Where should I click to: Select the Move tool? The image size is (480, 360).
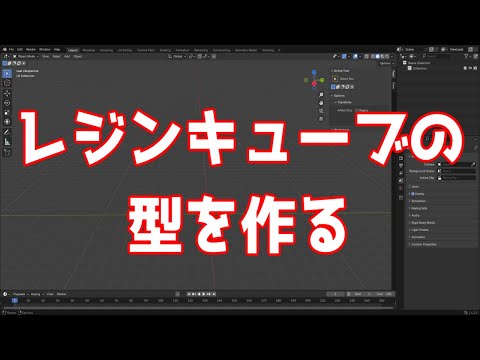pyautogui.click(x=7, y=94)
